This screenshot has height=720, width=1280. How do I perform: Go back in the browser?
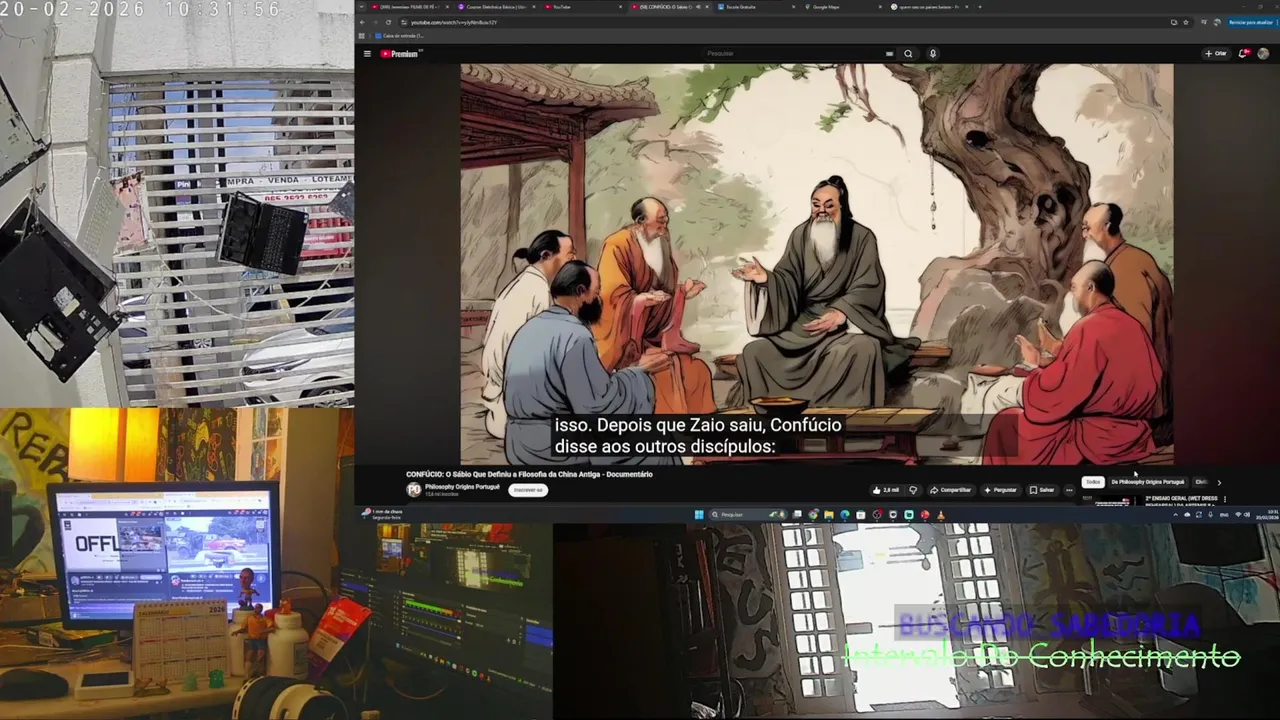tap(362, 22)
